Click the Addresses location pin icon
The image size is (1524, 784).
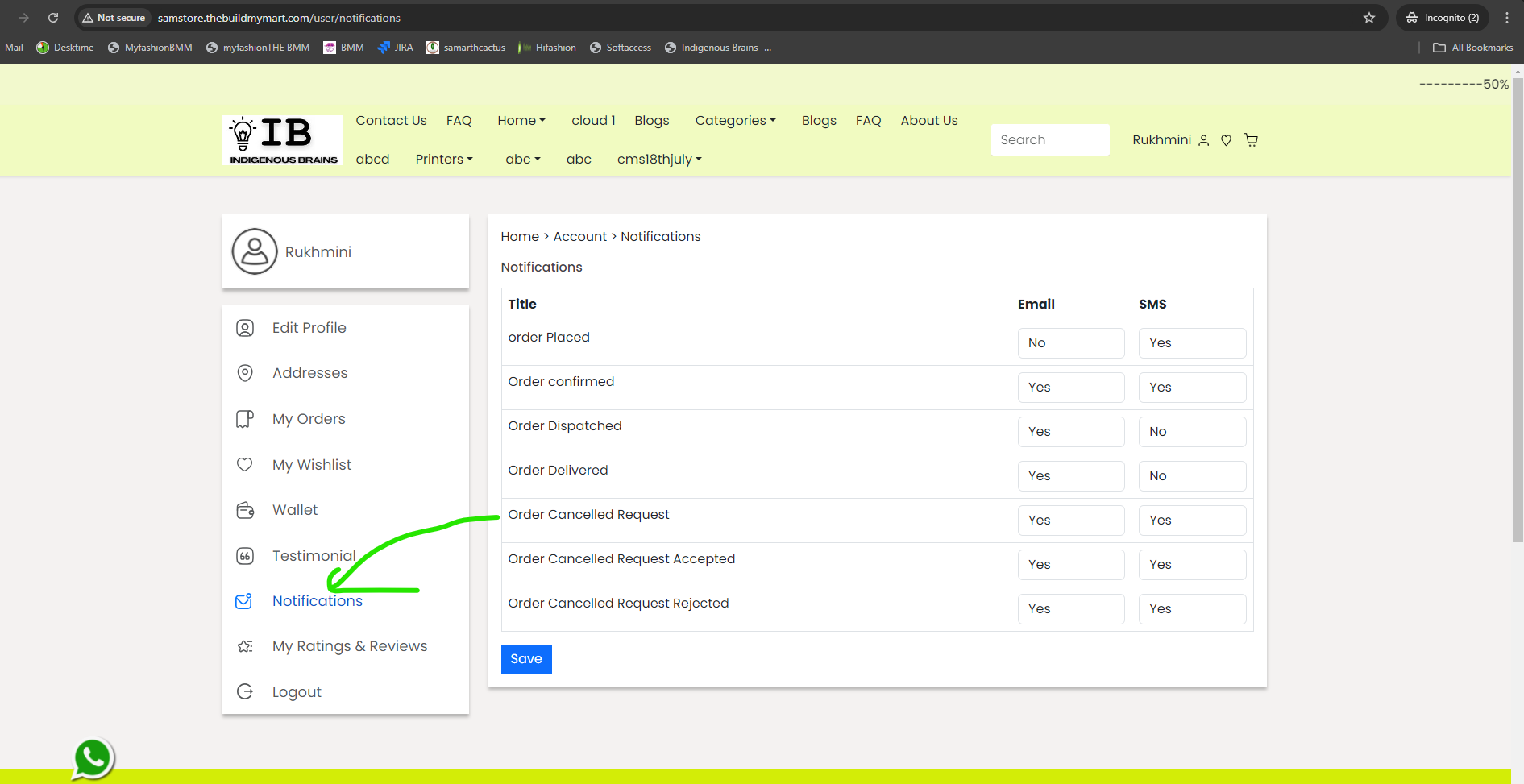click(245, 373)
